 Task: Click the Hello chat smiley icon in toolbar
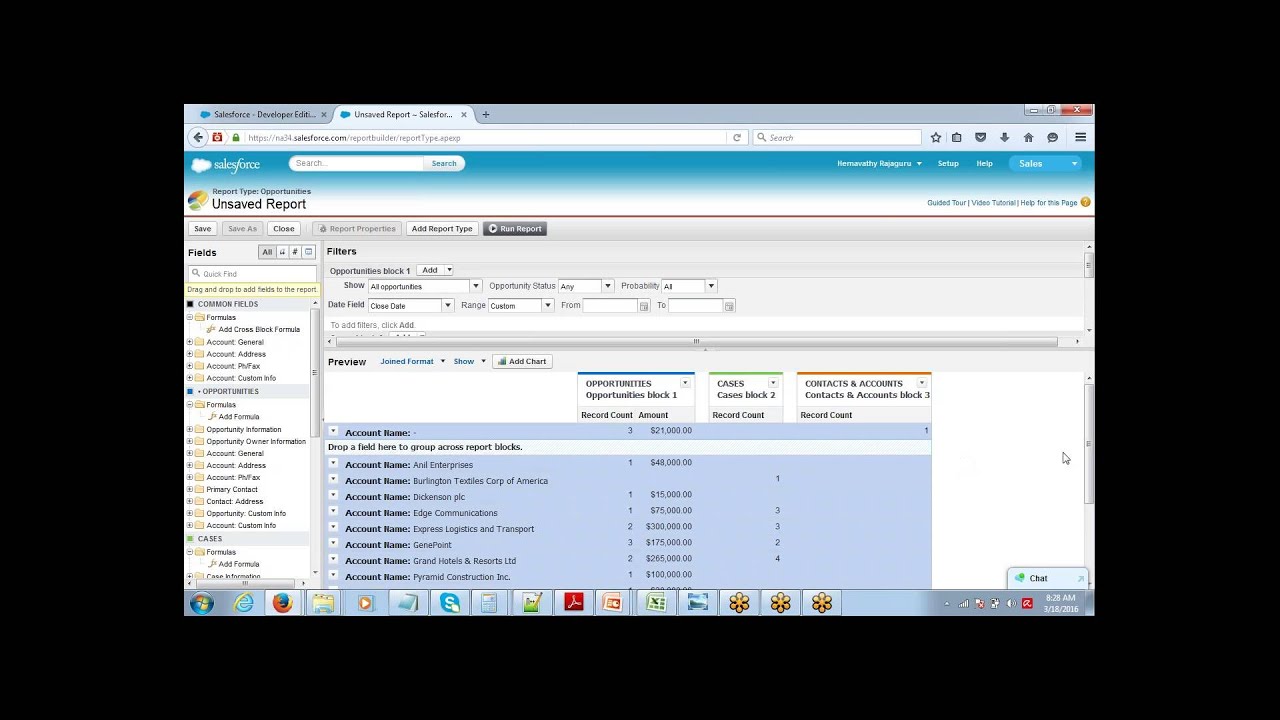tap(1052, 138)
